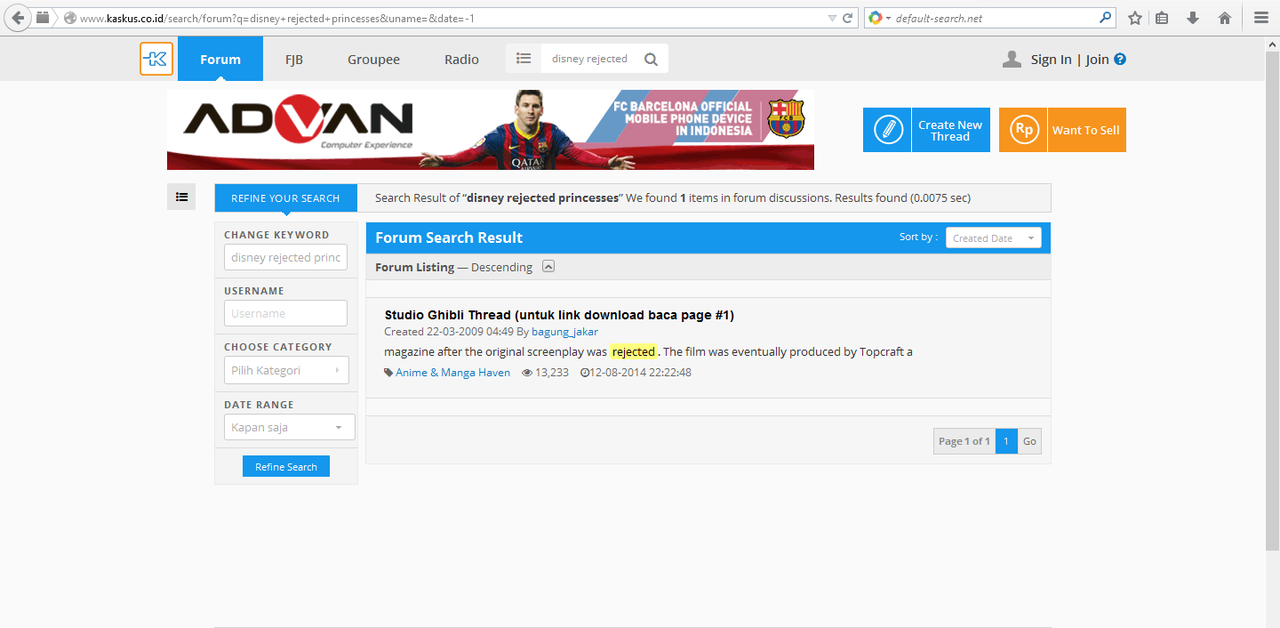Bookmark this page with the star icon

click(x=1135, y=18)
